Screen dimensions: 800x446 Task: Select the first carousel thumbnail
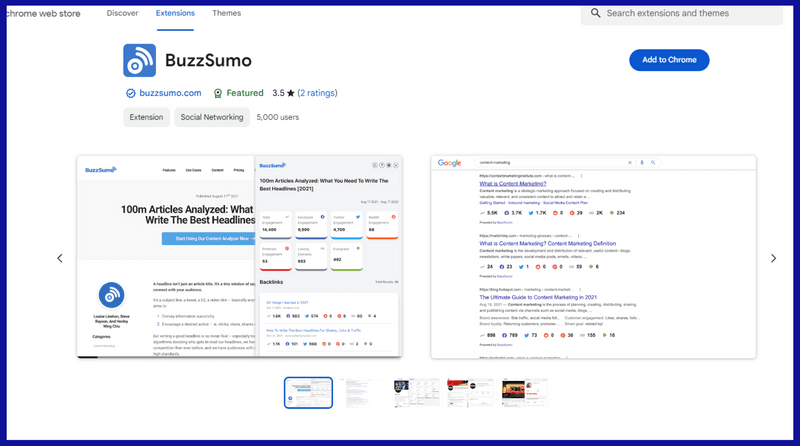(308, 392)
